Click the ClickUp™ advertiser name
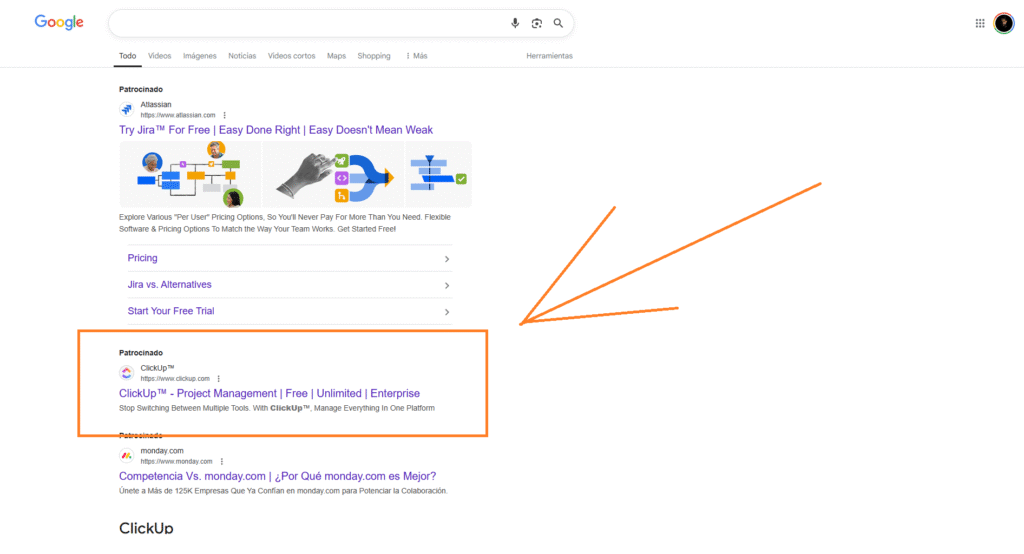The image size is (1024, 554). [x=157, y=368]
